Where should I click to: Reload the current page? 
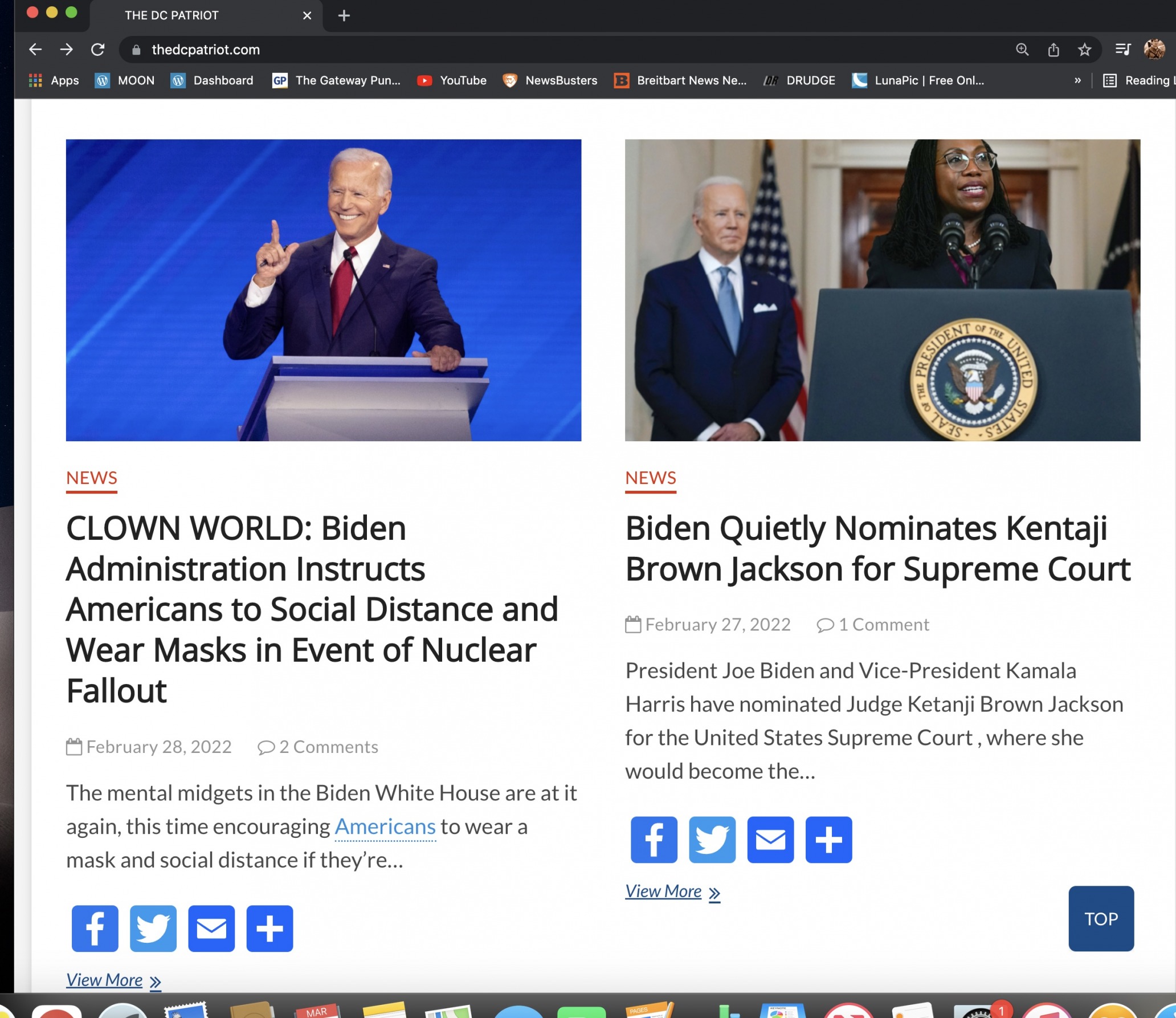point(98,50)
